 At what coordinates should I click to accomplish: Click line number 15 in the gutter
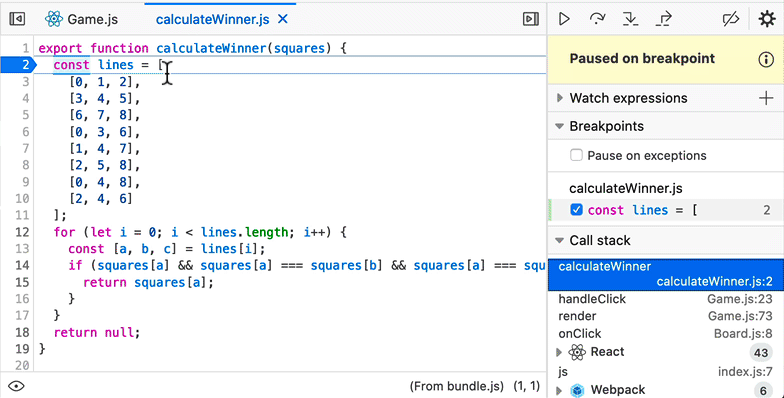point(22,282)
